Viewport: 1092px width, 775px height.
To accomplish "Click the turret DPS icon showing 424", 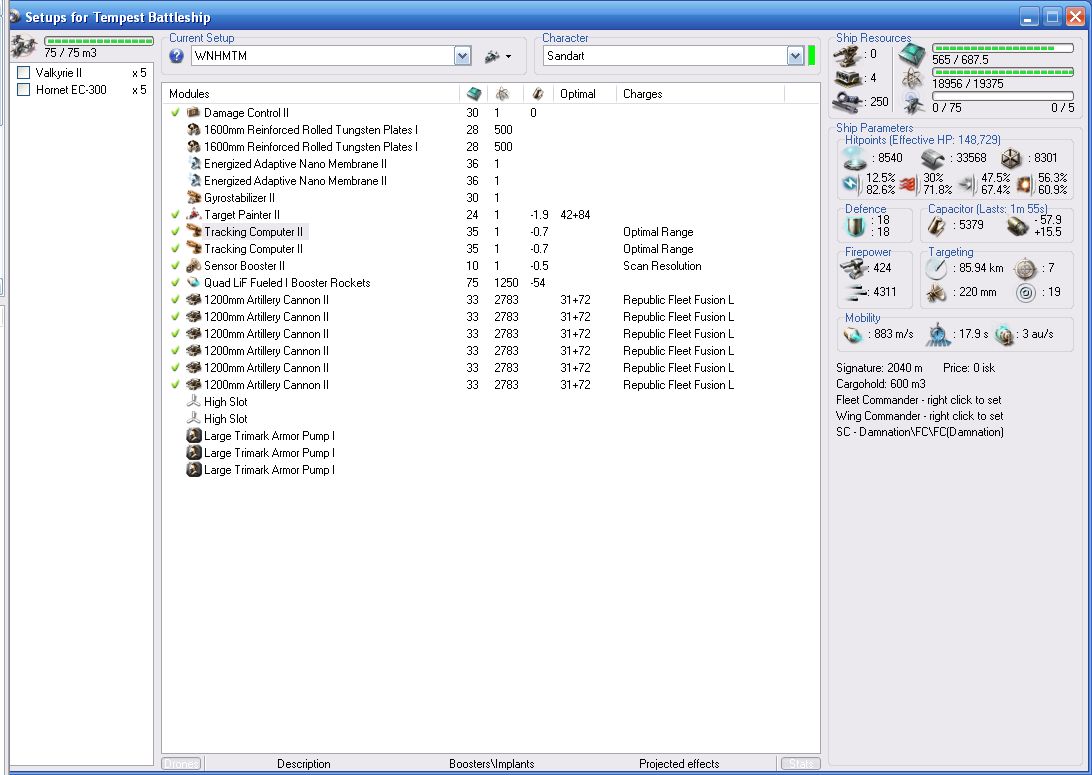I will coord(854,268).
